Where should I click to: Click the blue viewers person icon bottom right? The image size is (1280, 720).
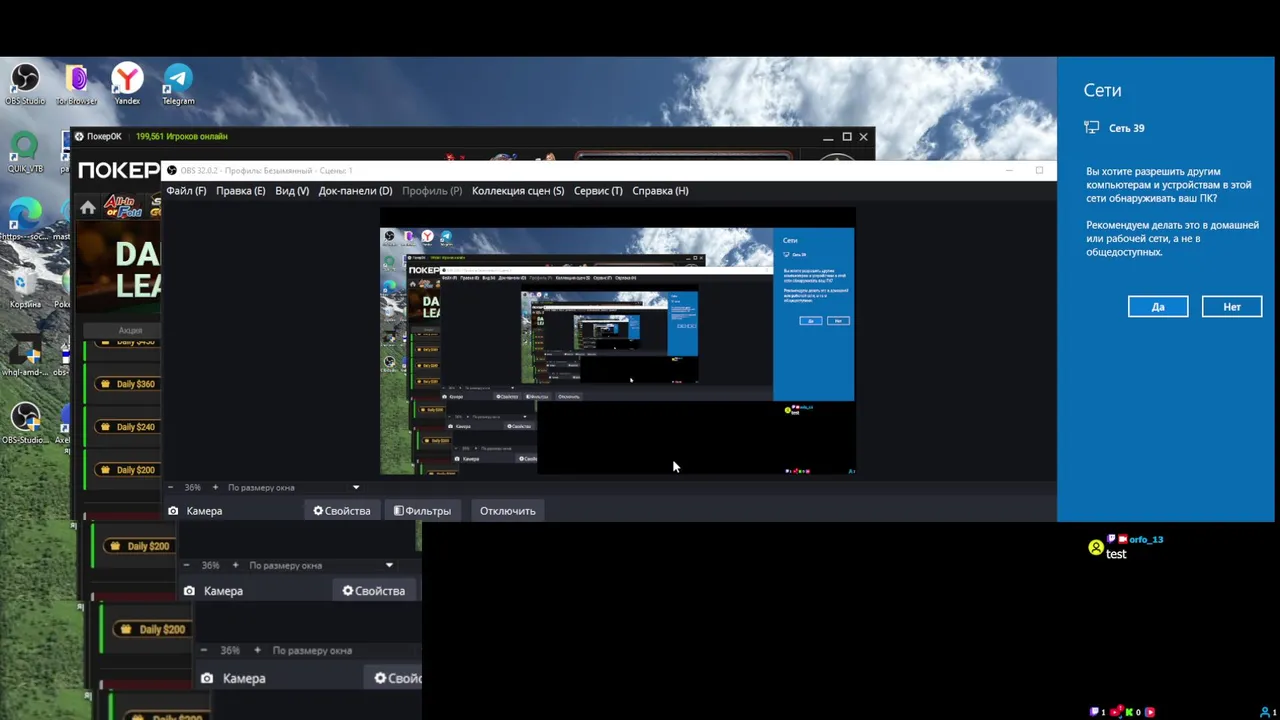(x=1264, y=712)
